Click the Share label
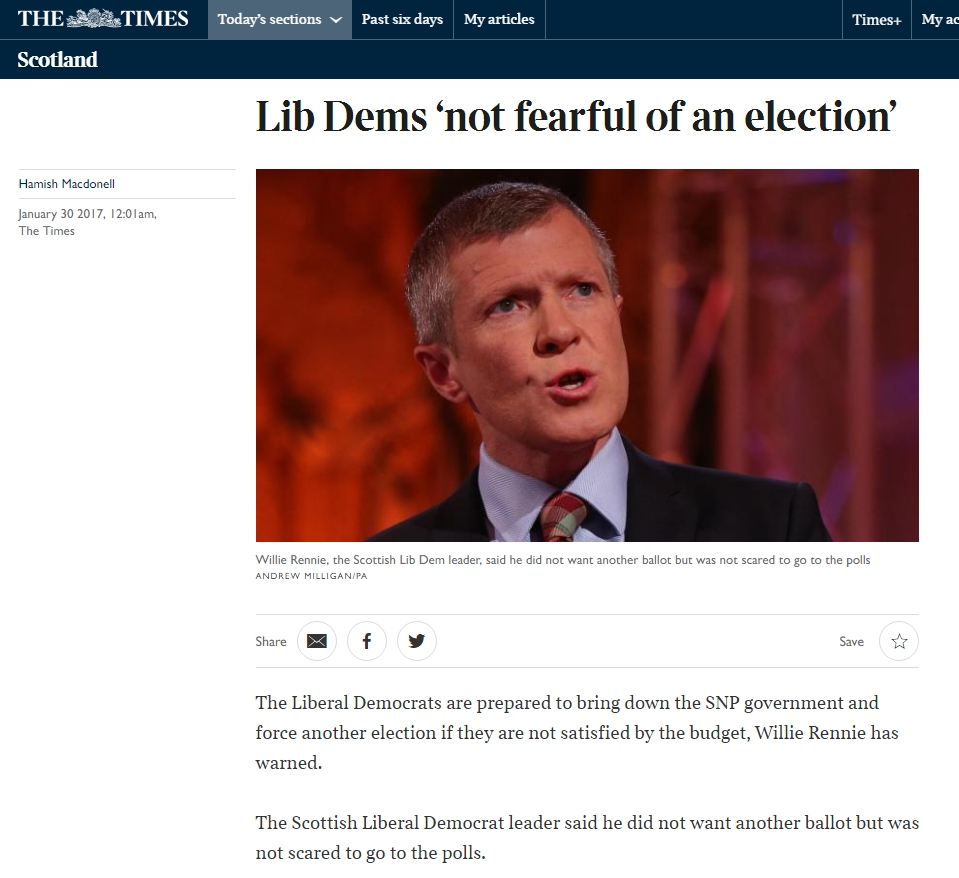This screenshot has height=878, width=959. (x=271, y=641)
